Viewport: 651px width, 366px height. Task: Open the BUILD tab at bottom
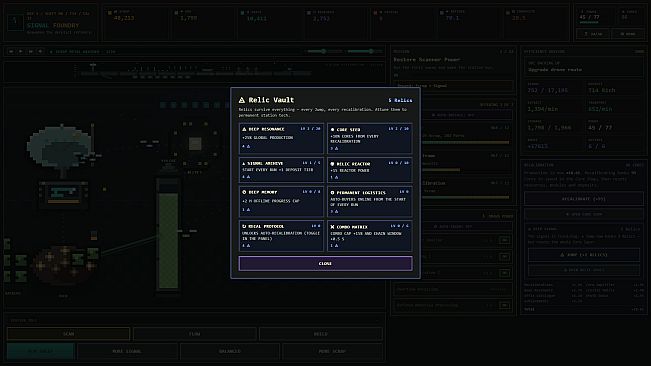point(321,334)
